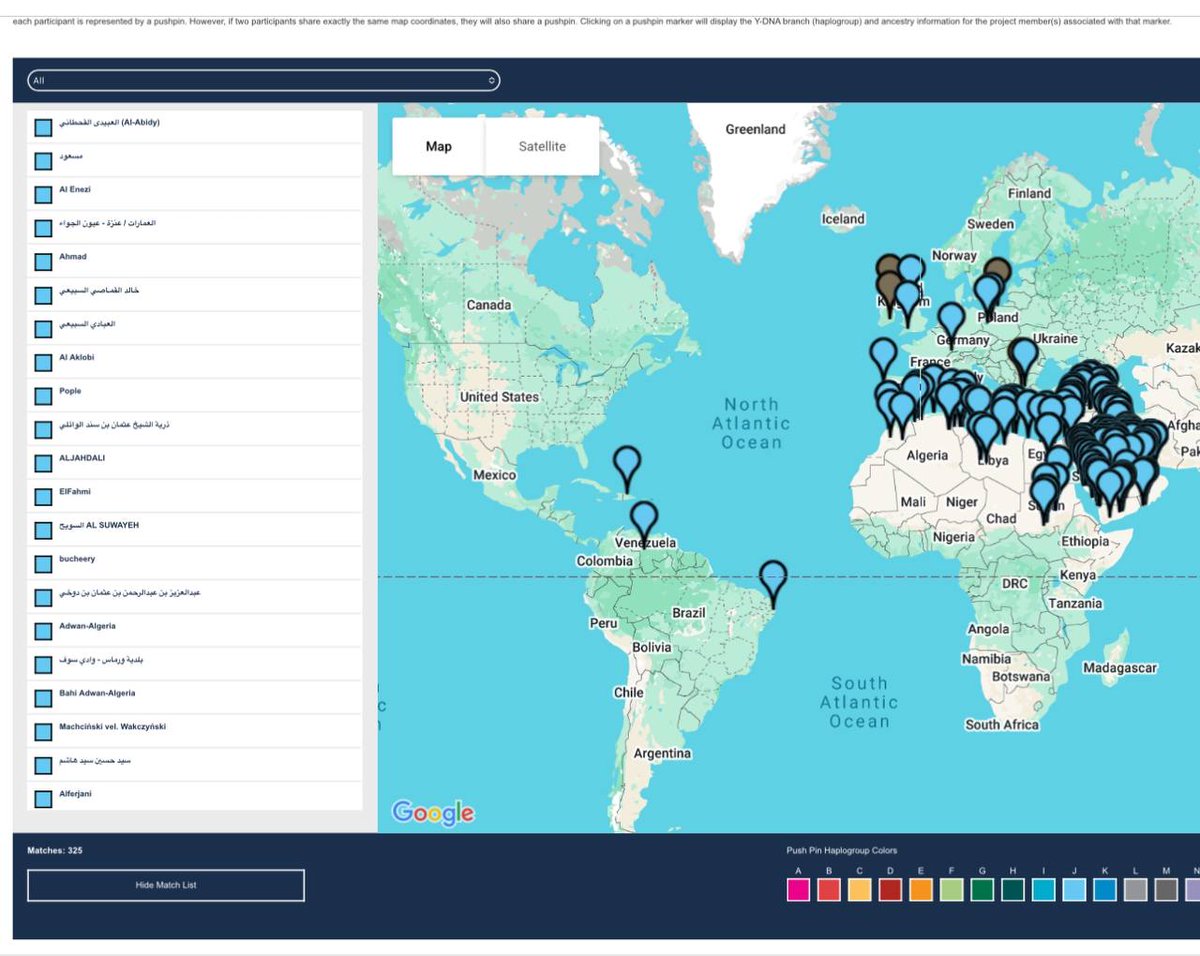Click the blue square beside bucheery
The width and height of the screenshot is (1200, 956).
click(43, 564)
